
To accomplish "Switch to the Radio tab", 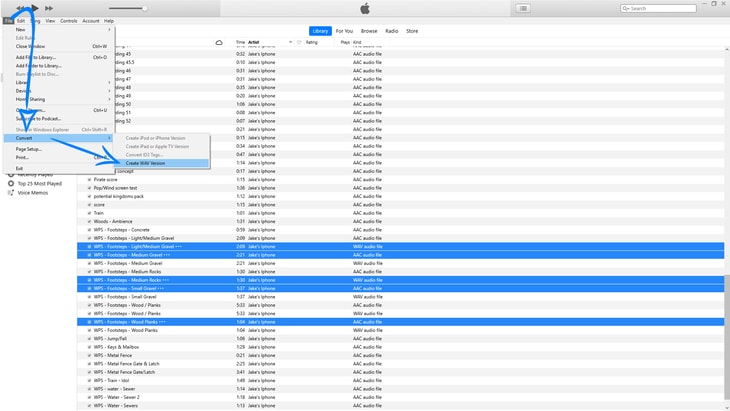I will coord(392,31).
